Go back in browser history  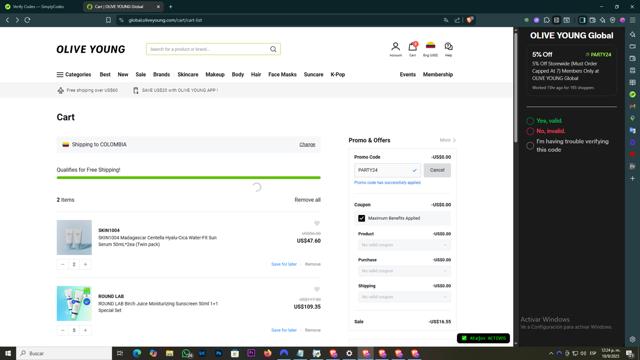click(x=7, y=20)
